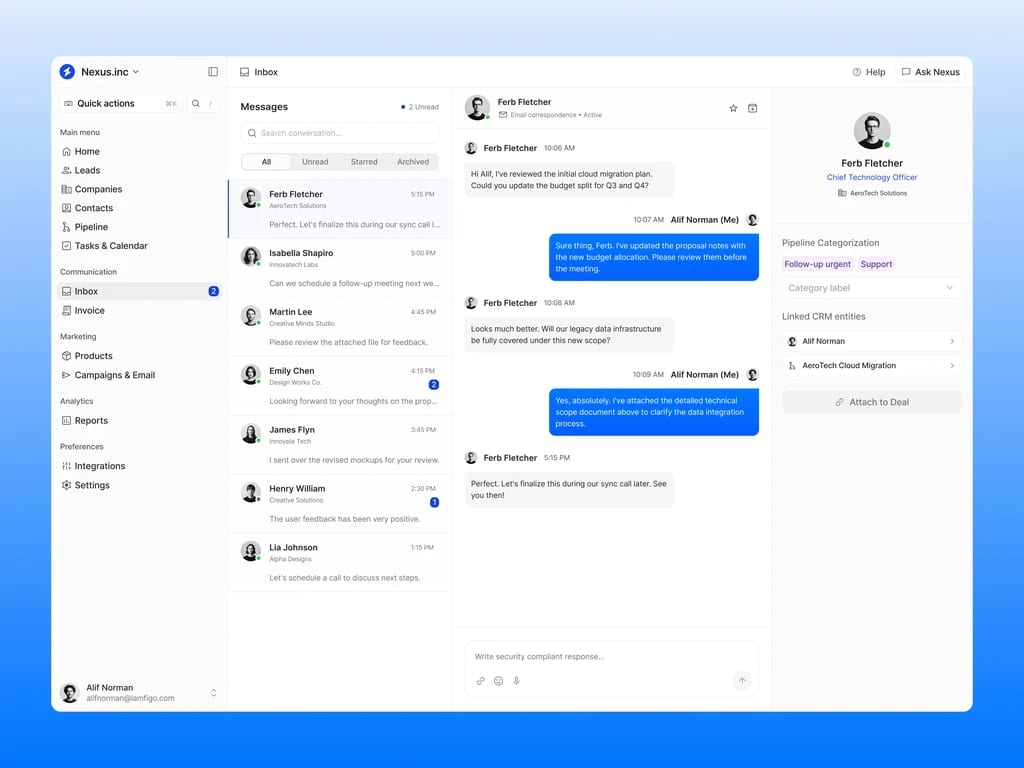Open search via sidebar magnifier icon
1024x768 pixels.
coord(196,103)
